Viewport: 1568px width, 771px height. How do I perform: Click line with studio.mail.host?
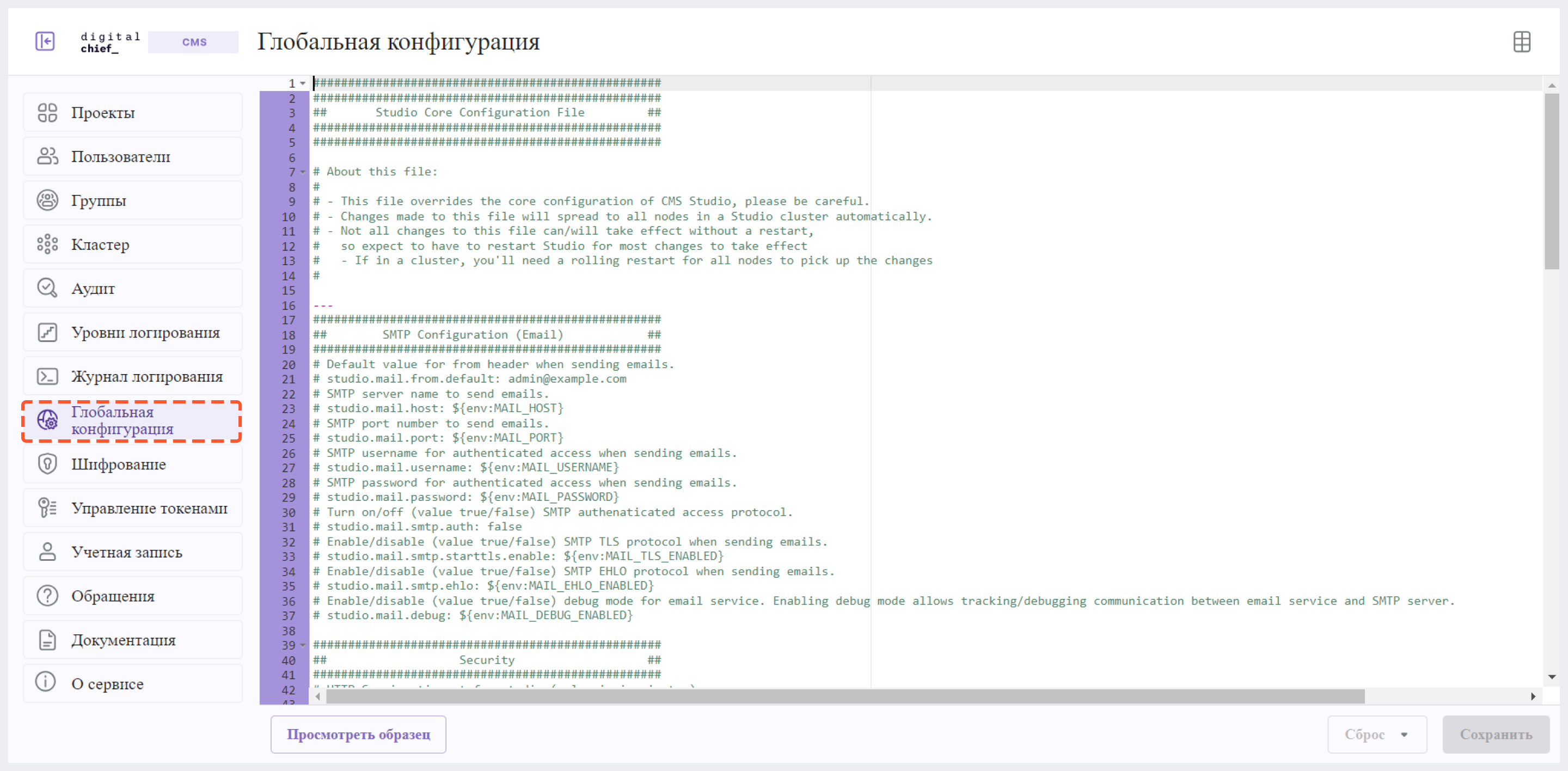click(x=438, y=408)
